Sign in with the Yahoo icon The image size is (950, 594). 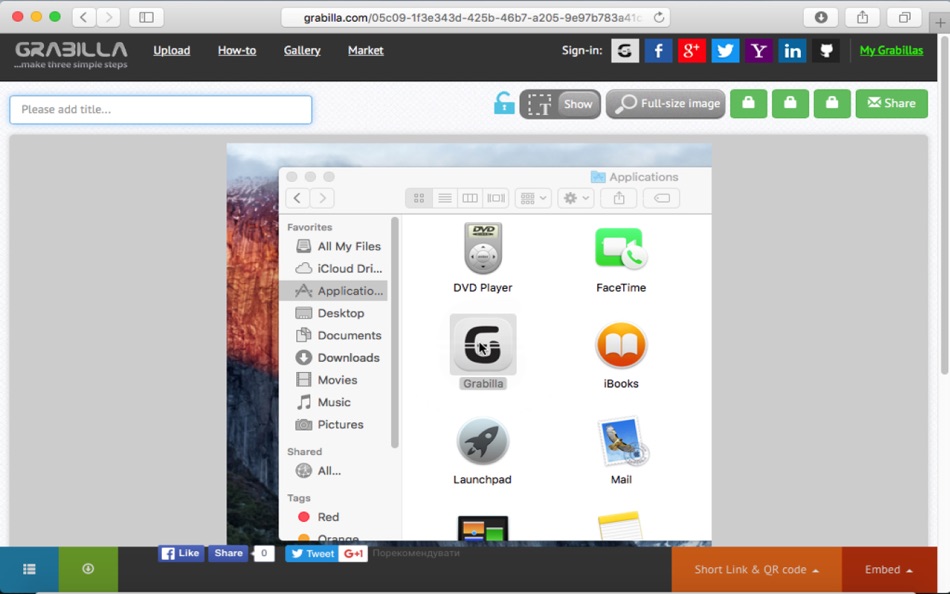click(x=759, y=51)
